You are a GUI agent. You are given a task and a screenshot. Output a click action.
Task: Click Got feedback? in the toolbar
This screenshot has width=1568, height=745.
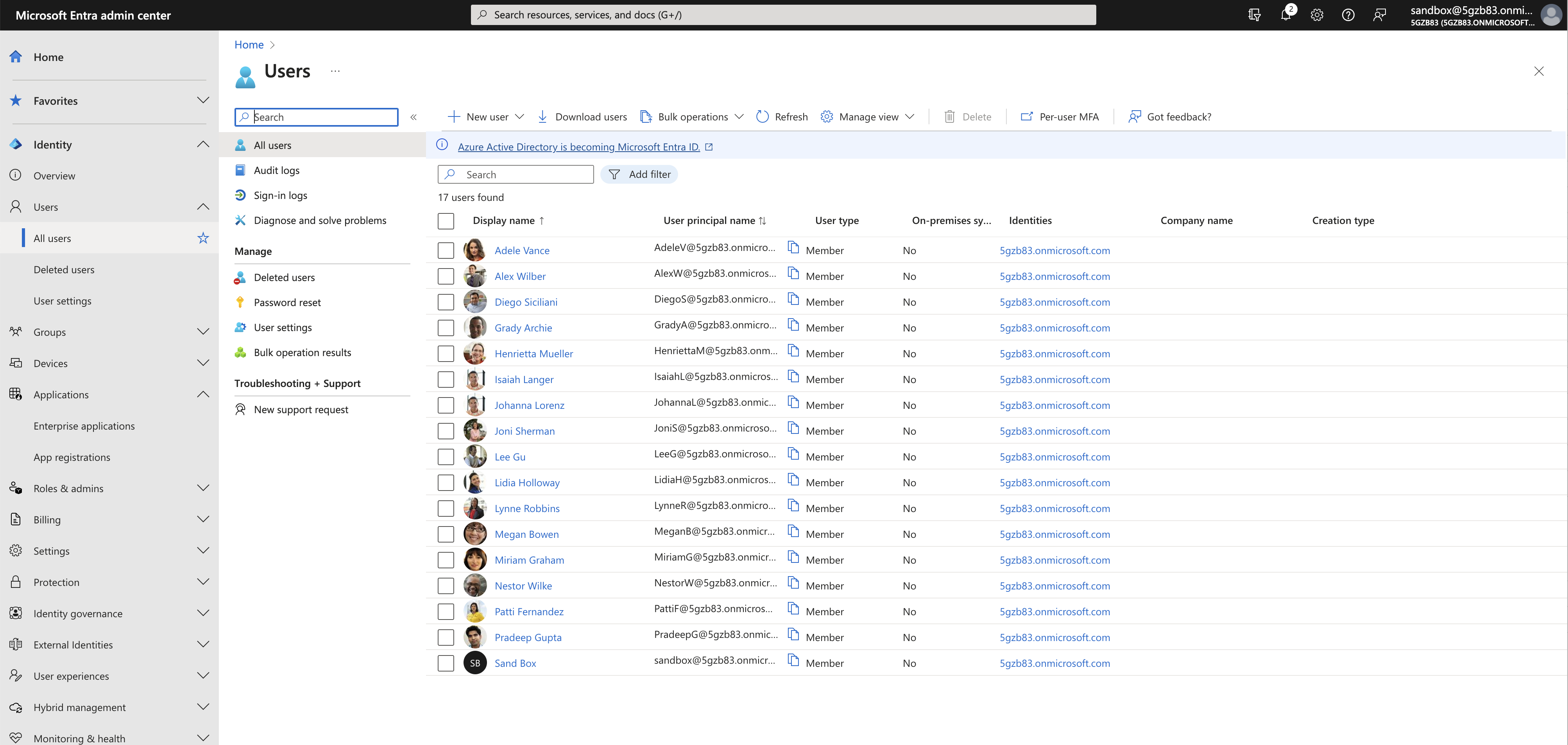(x=1169, y=117)
